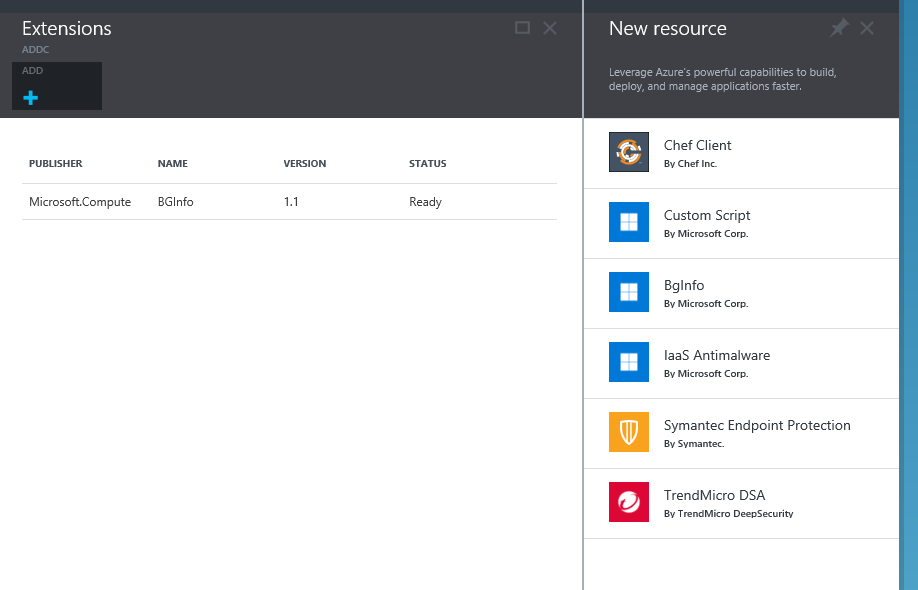Viewport: 918px width, 590px height.
Task: Click the Add extension plus icon
Action: pyautogui.click(x=31, y=98)
